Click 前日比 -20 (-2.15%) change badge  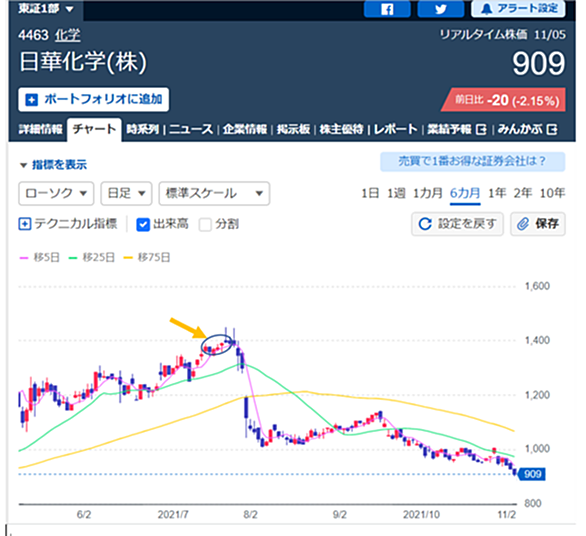(503, 100)
